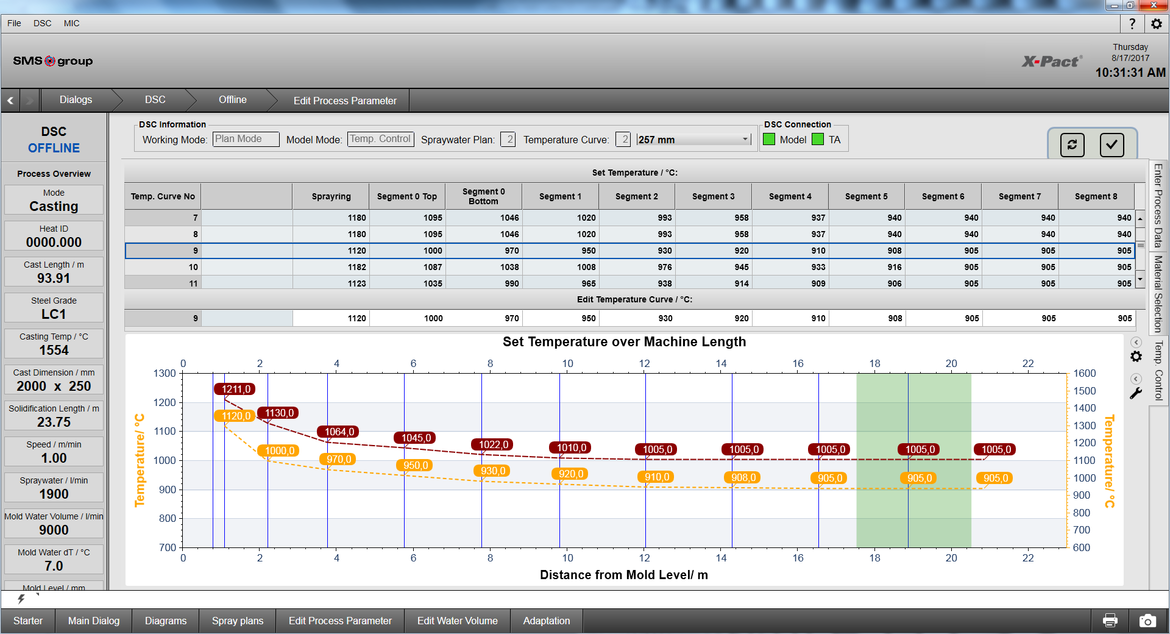
Task: Open the MIC menu
Action: [72, 23]
